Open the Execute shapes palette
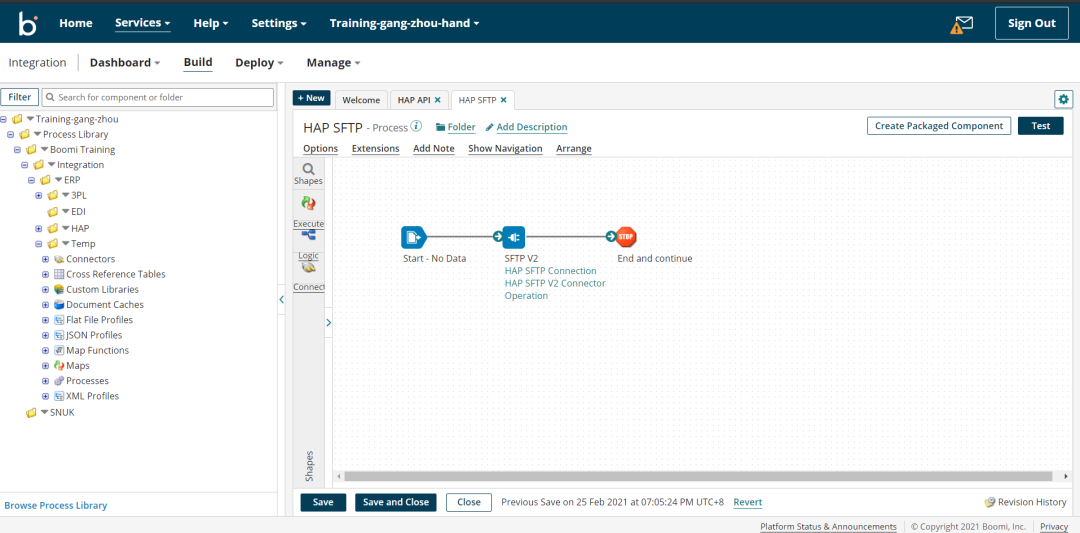This screenshot has width=1080, height=533. coord(309,203)
